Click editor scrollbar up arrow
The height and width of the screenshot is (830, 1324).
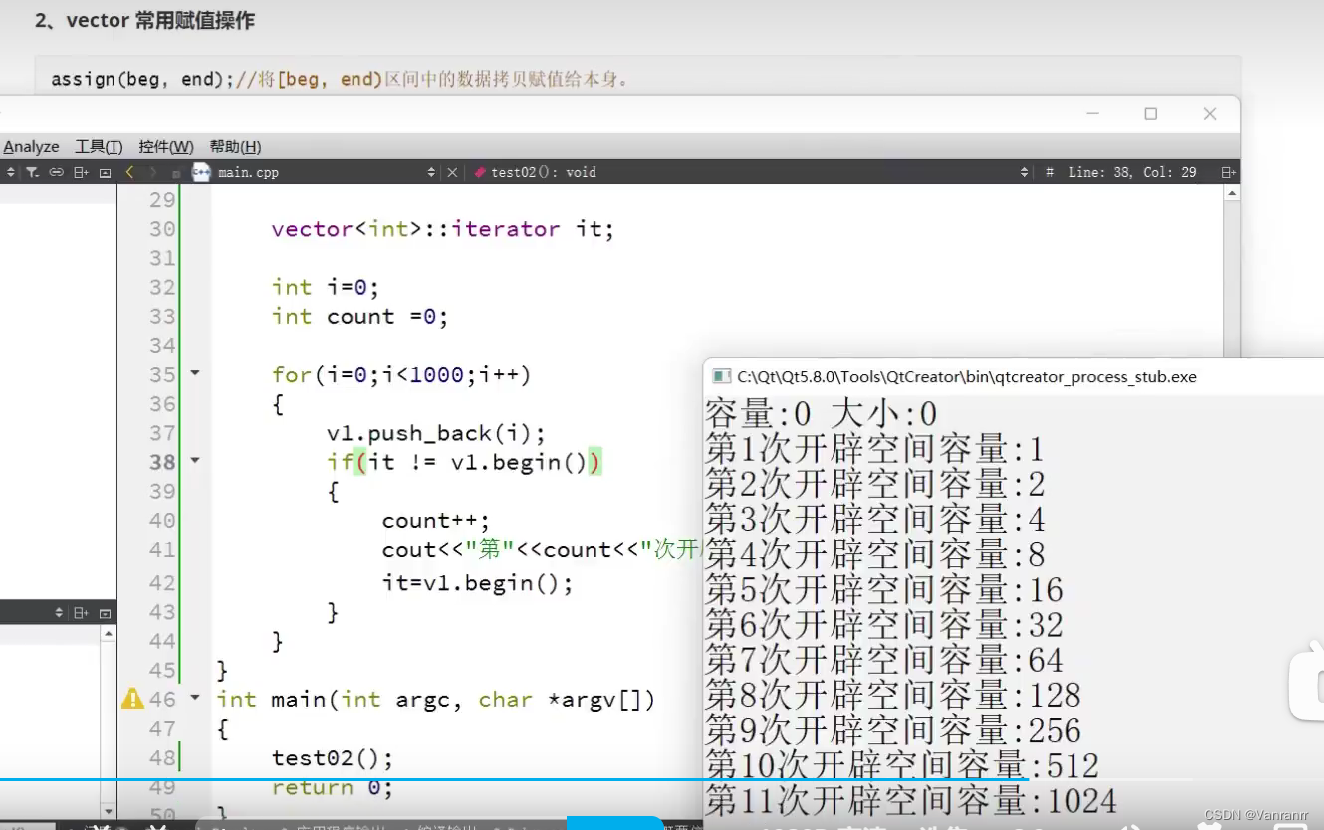tap(1232, 192)
